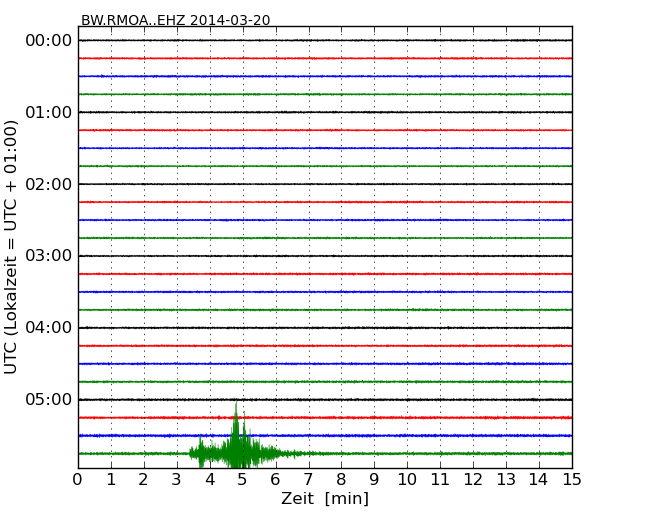This screenshot has width=650, height=520.
Task: Click the 'Zeit [min]' x-axis label
Action: pyautogui.click(x=324, y=499)
